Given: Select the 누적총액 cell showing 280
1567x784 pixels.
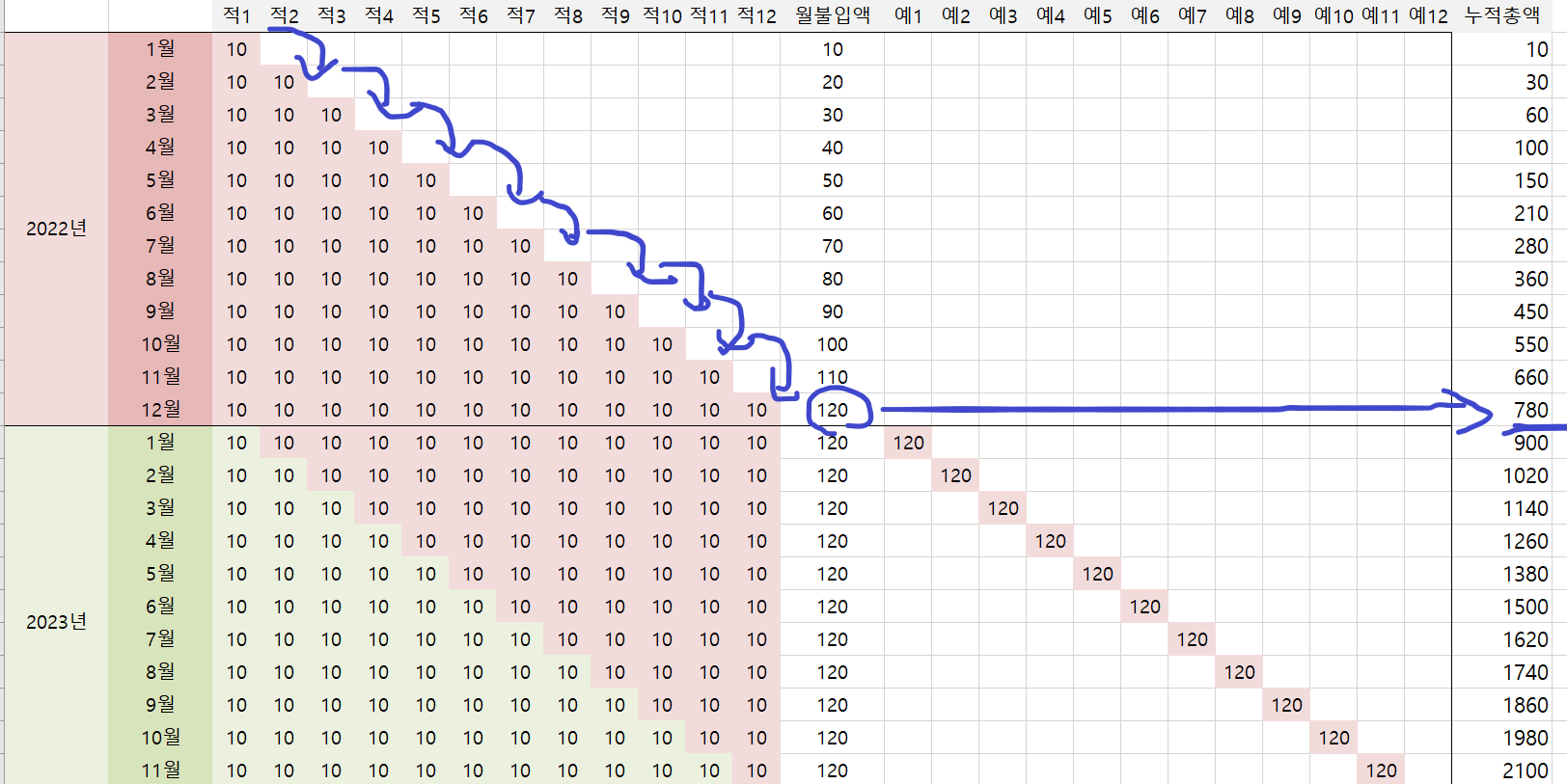Looking at the screenshot, I should coord(1502,246).
